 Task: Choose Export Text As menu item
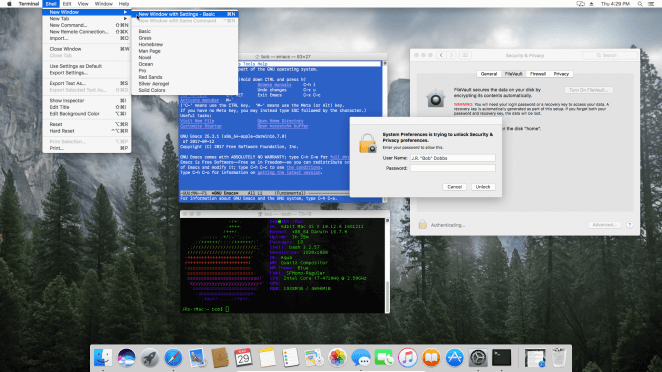tap(87, 84)
